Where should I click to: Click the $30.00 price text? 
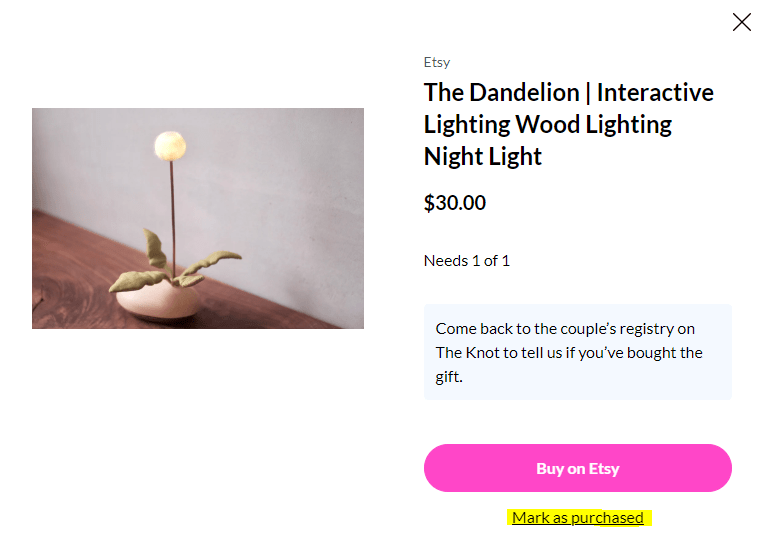[455, 202]
